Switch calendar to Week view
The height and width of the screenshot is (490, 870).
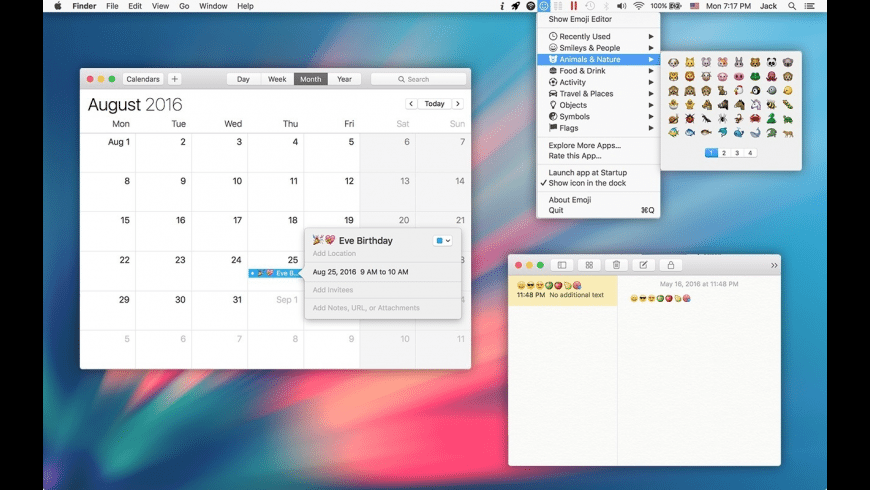(x=277, y=79)
